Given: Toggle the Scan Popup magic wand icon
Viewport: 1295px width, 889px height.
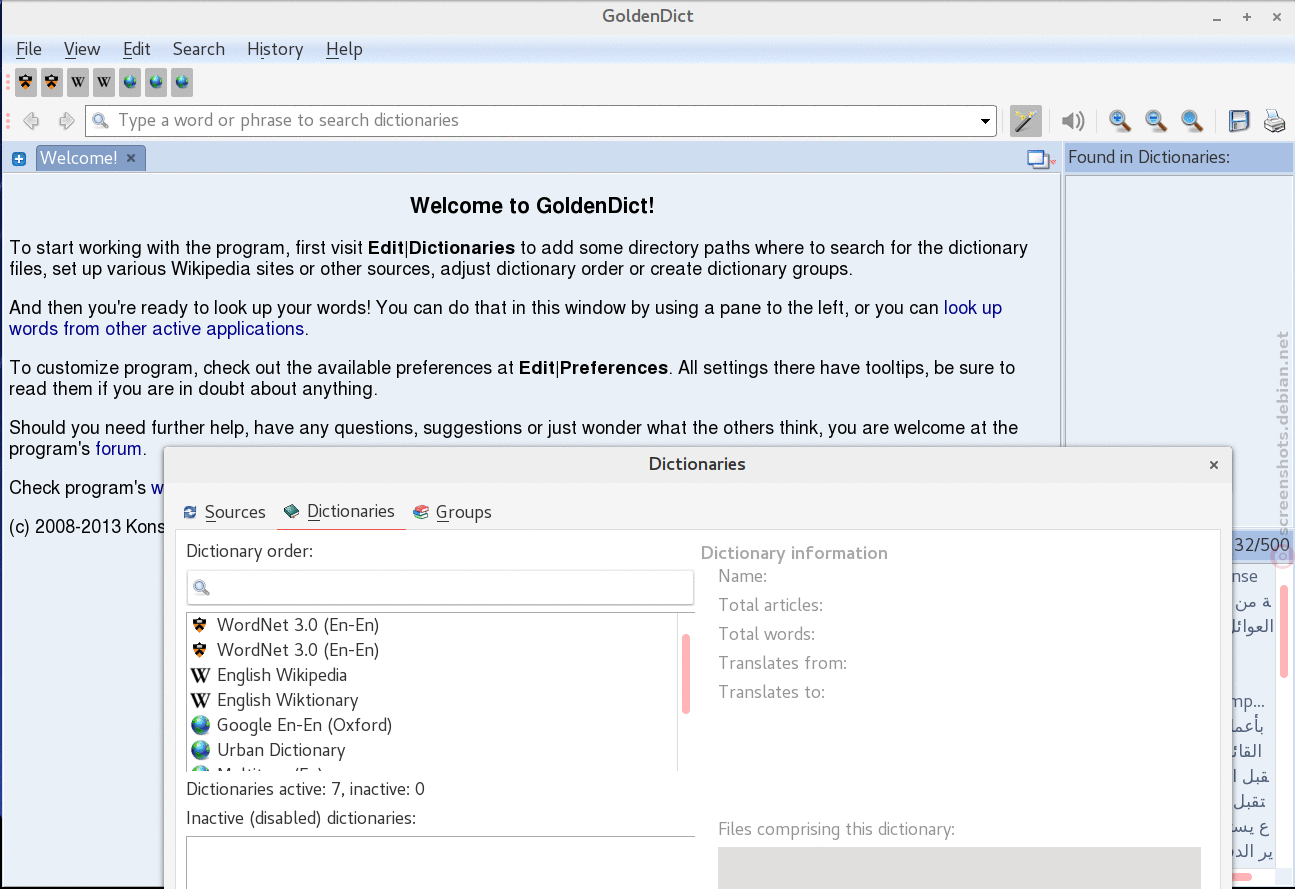Looking at the screenshot, I should click(1025, 121).
